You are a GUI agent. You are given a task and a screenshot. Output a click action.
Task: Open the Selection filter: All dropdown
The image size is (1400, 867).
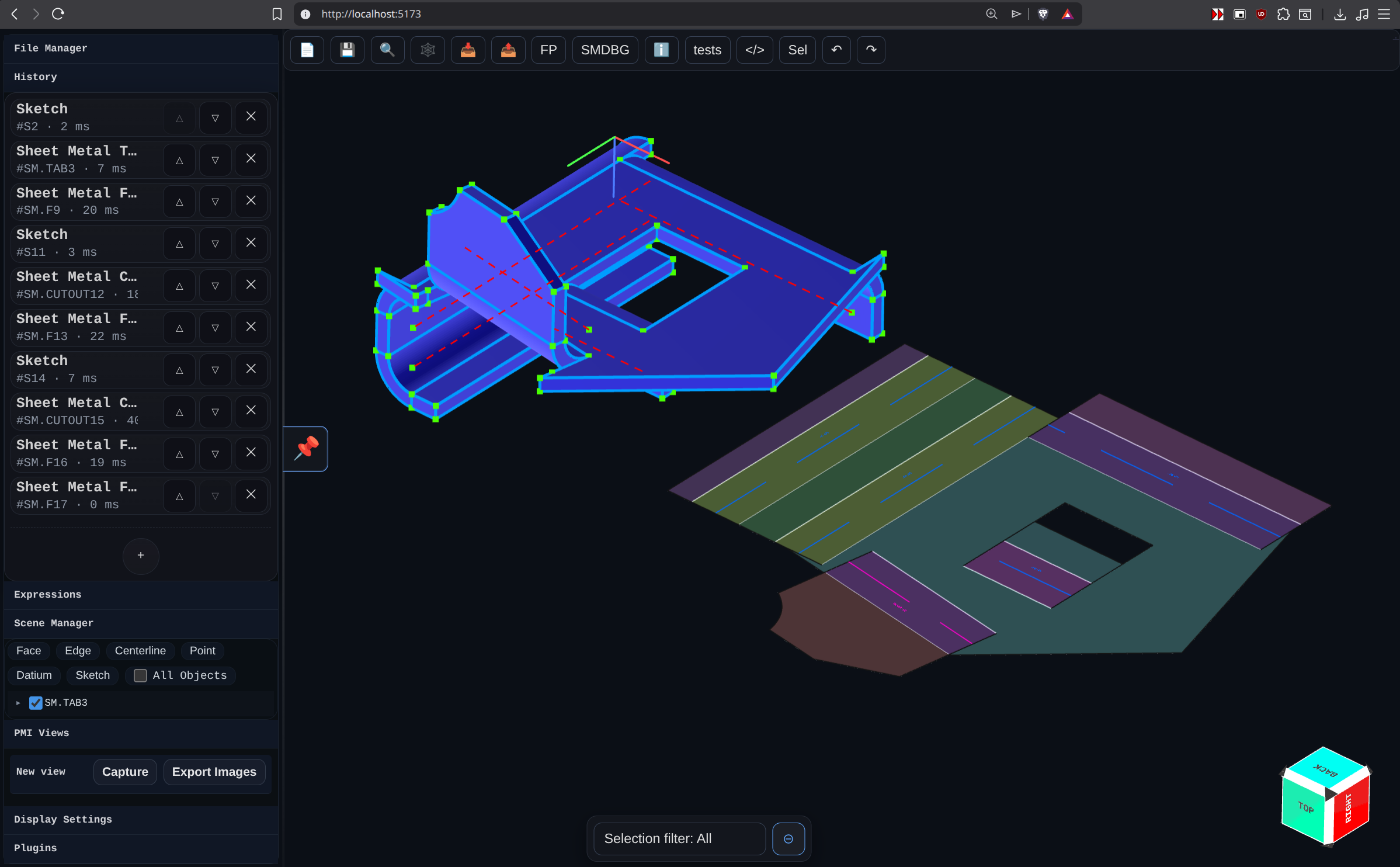679,839
